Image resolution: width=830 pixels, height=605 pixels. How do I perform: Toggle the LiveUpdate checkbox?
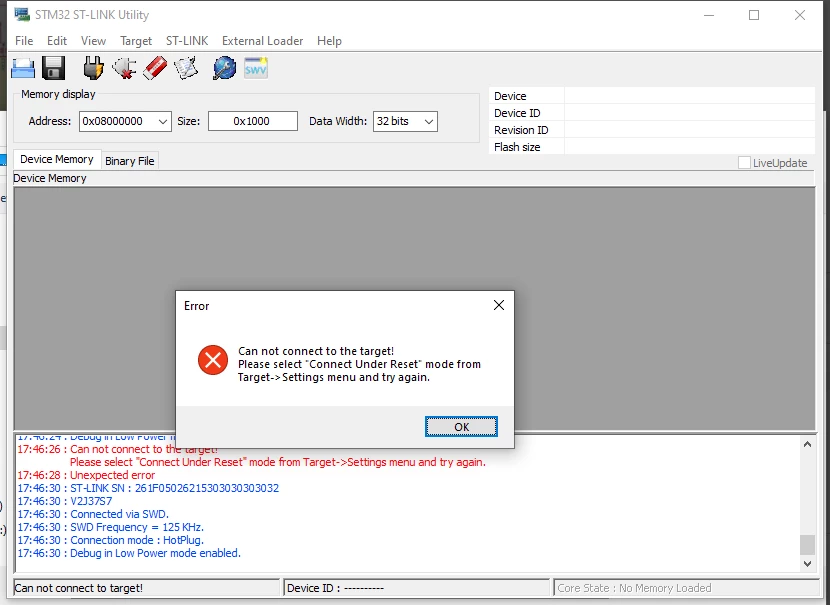[744, 162]
